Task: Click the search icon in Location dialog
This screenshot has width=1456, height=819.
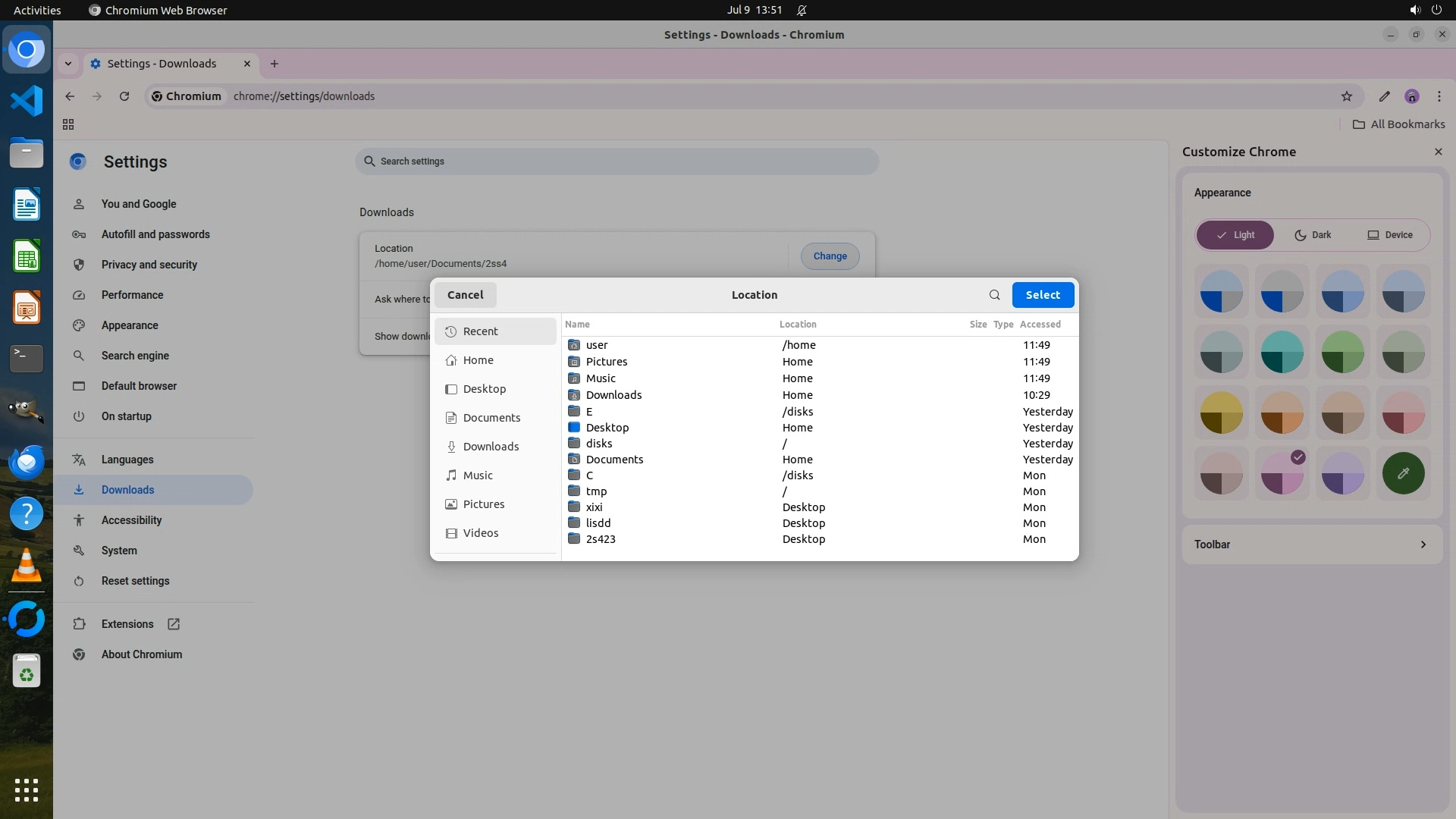Action: point(994,295)
